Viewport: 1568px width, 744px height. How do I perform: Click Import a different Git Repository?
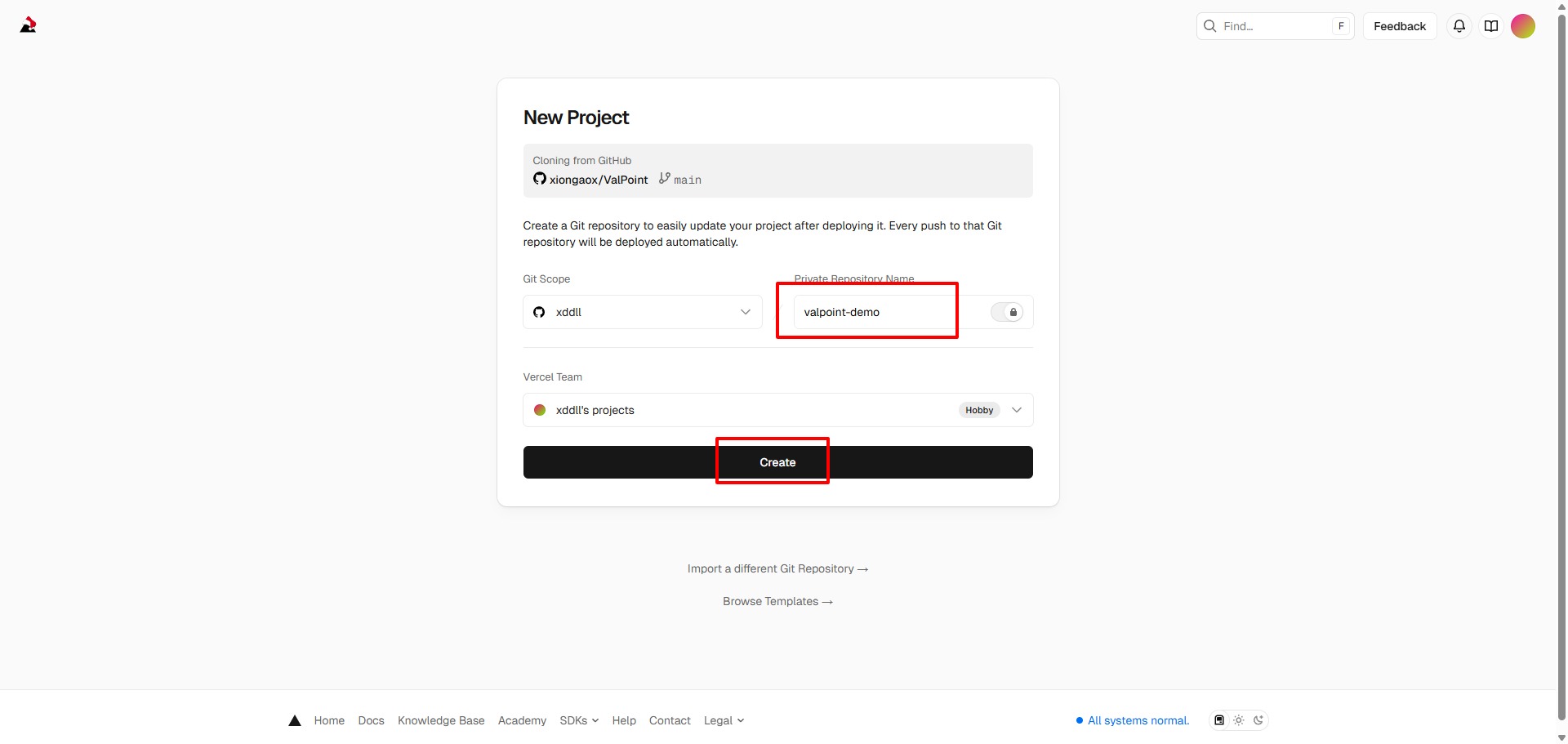(778, 568)
